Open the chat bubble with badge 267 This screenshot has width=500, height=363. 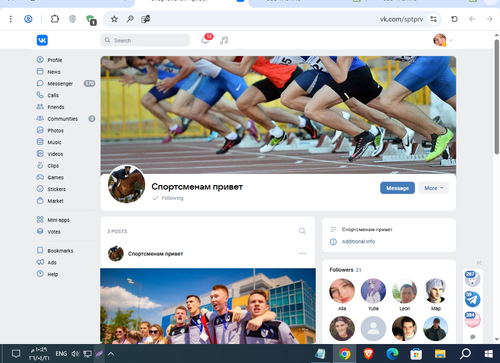point(472,279)
